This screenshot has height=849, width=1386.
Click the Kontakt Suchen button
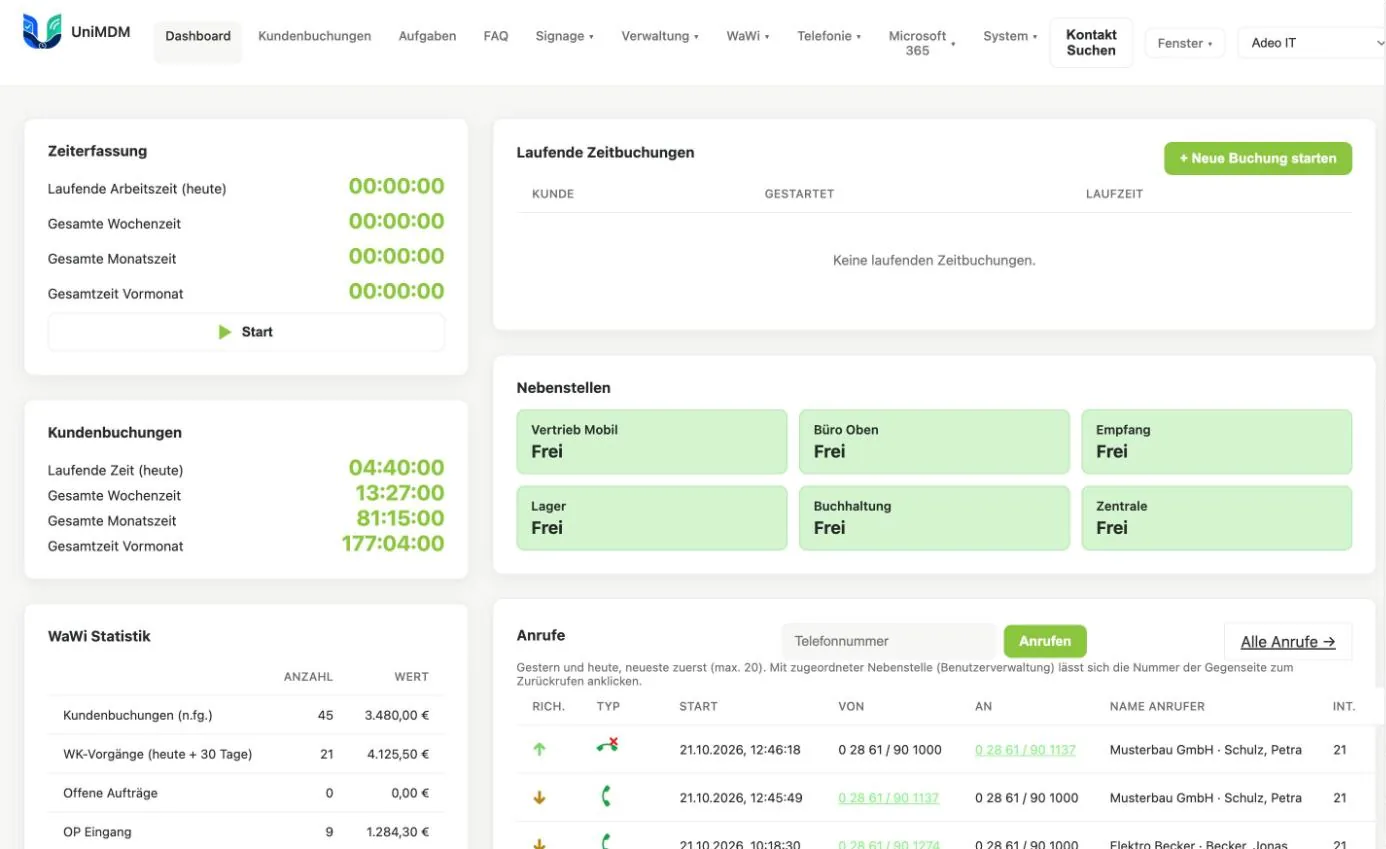coord(1091,43)
